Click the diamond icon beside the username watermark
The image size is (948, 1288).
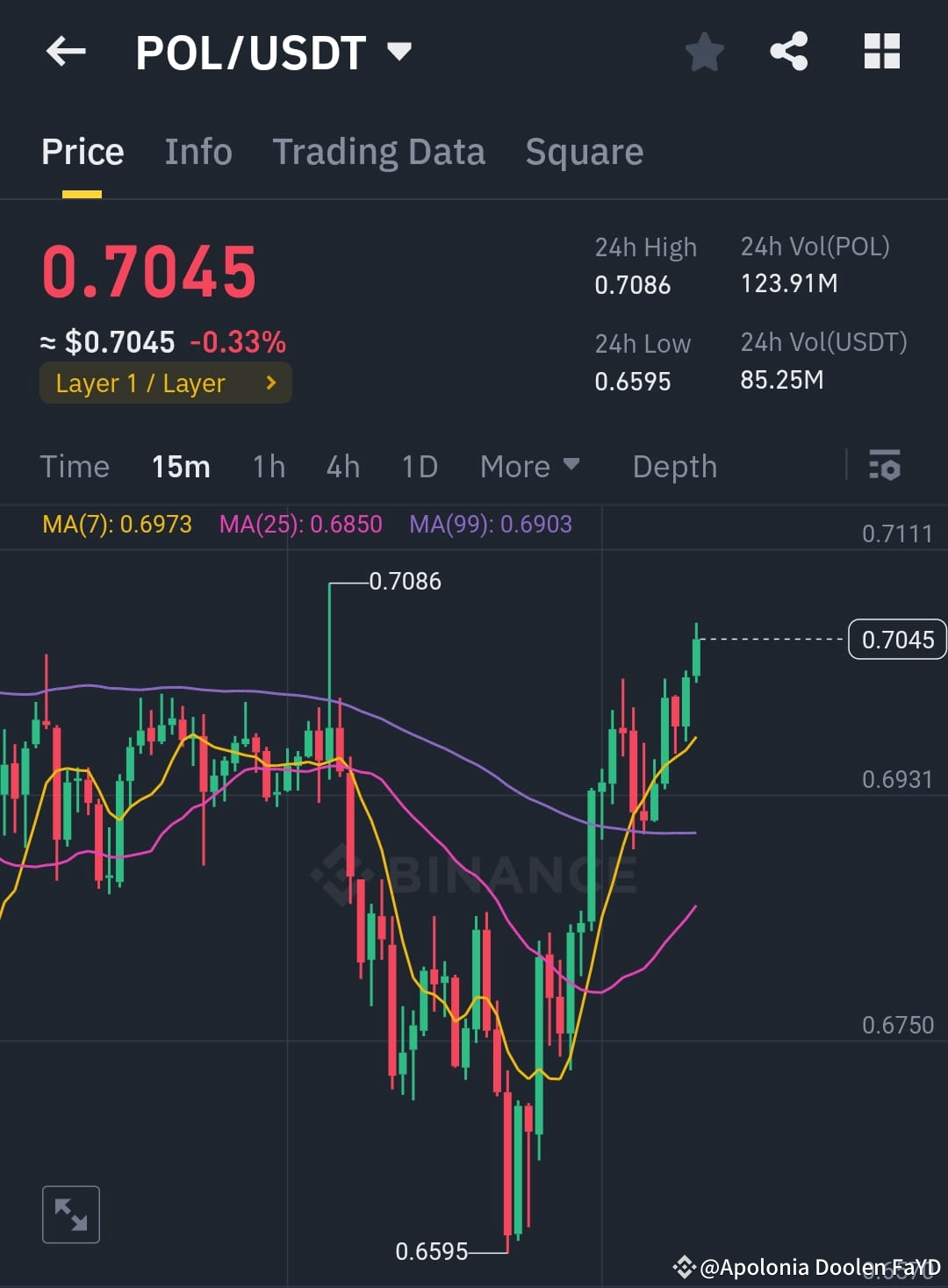(x=685, y=1266)
